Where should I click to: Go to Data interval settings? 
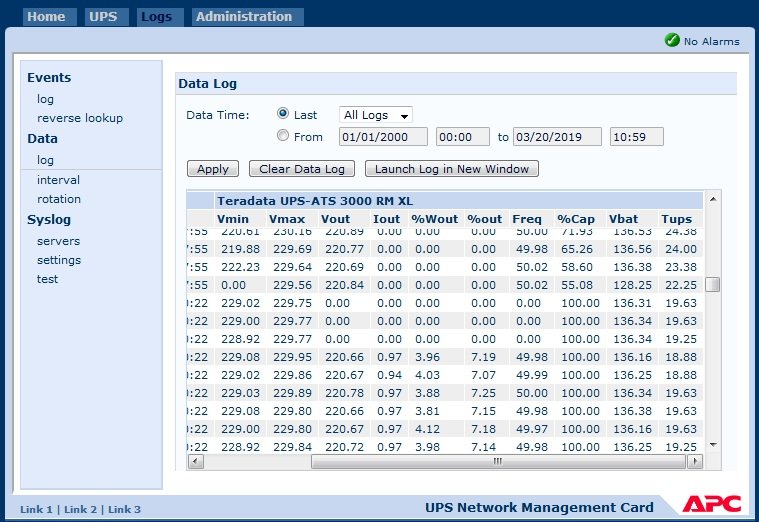58,180
